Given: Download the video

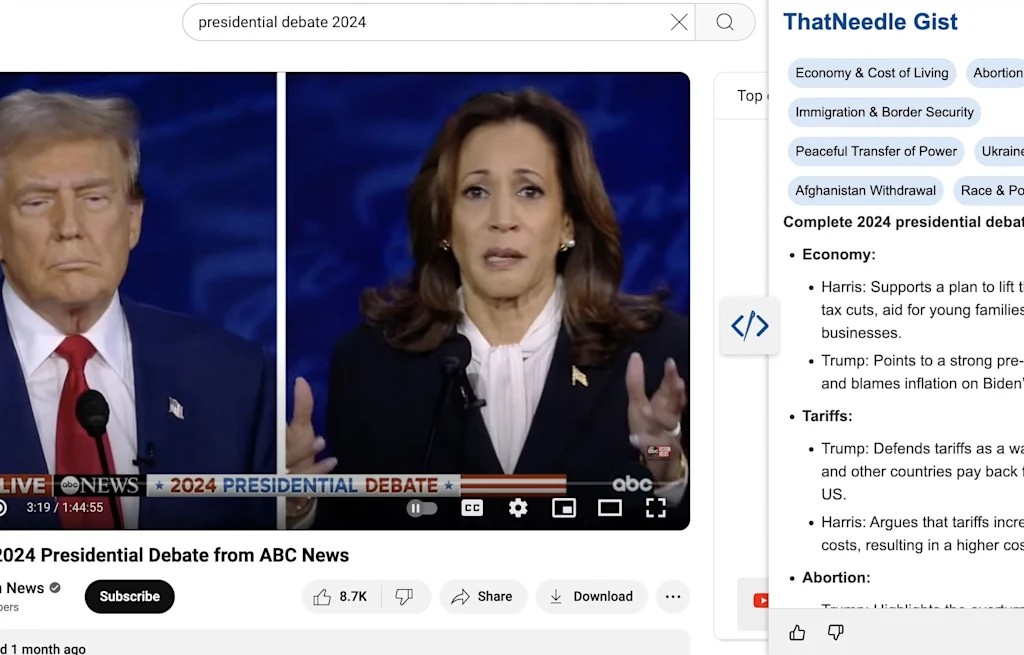Looking at the screenshot, I should (x=592, y=596).
